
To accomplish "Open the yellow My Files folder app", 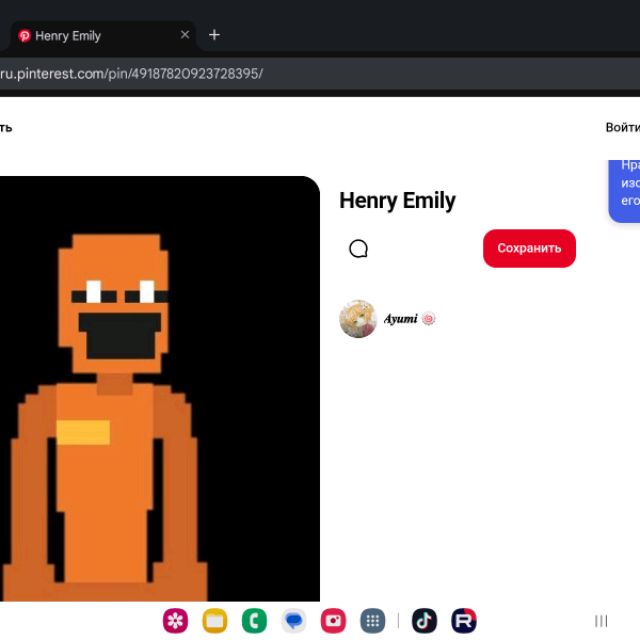I will pos(215,621).
